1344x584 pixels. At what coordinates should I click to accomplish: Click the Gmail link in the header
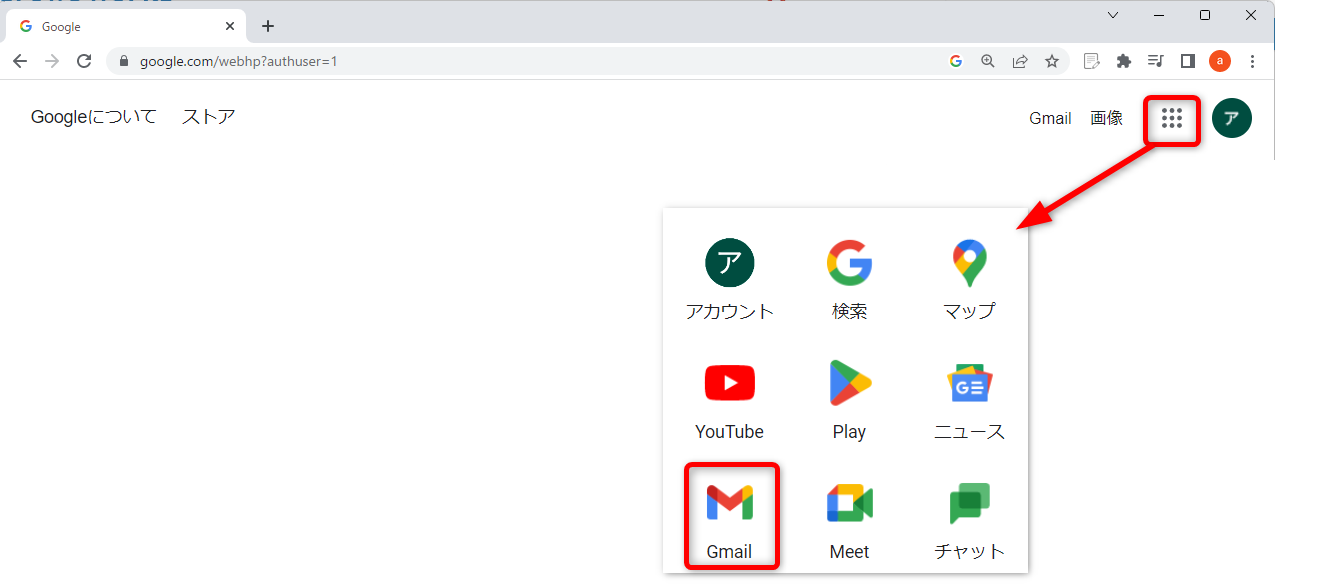pyautogui.click(x=1050, y=118)
